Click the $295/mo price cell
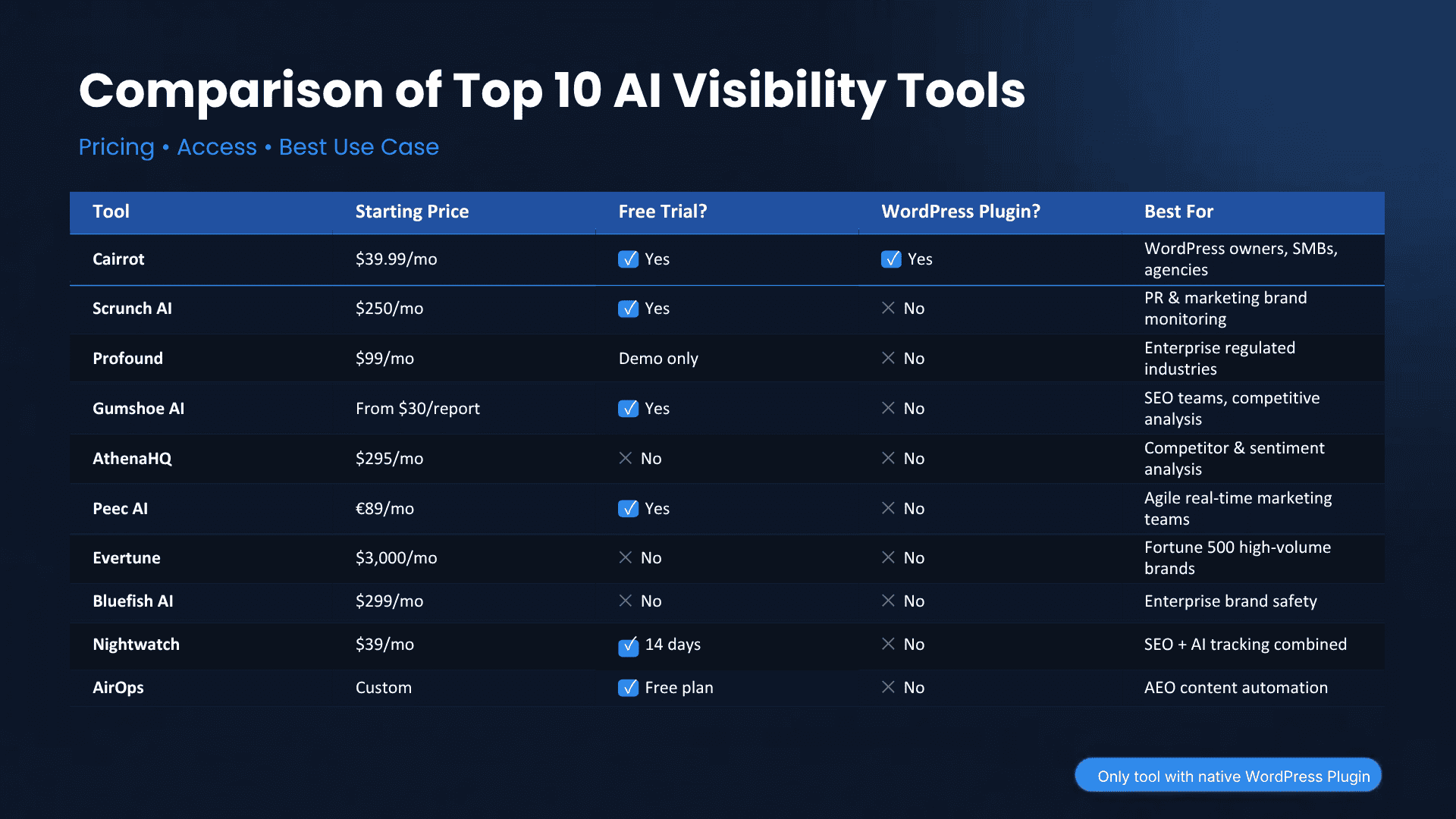 pyautogui.click(x=389, y=459)
